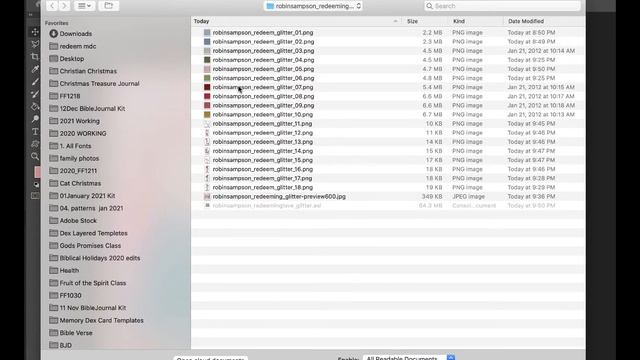Click the folder icon beside Health
Screen dimensions: 640x360
pyautogui.click(x=53, y=270)
